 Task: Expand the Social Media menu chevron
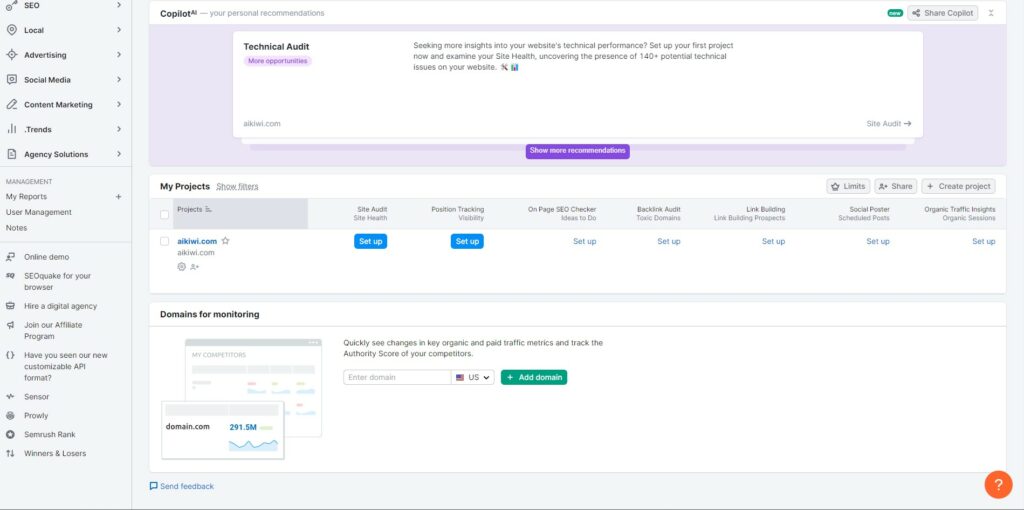(x=119, y=80)
